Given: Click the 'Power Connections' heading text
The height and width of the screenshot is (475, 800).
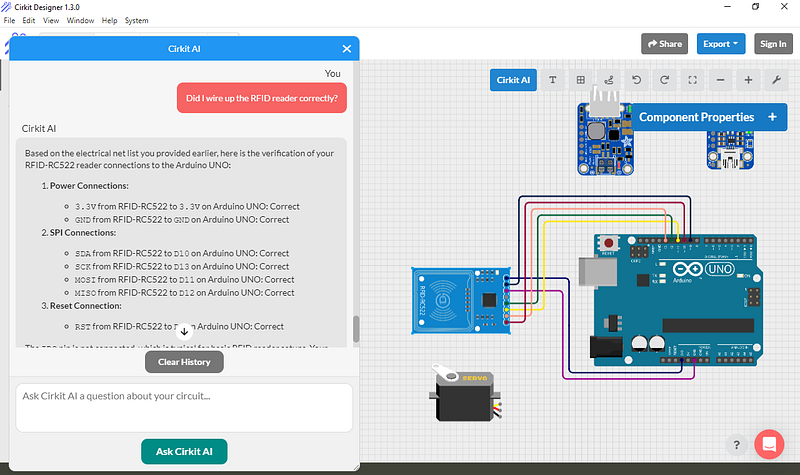Looking at the screenshot, I should coord(89,186).
